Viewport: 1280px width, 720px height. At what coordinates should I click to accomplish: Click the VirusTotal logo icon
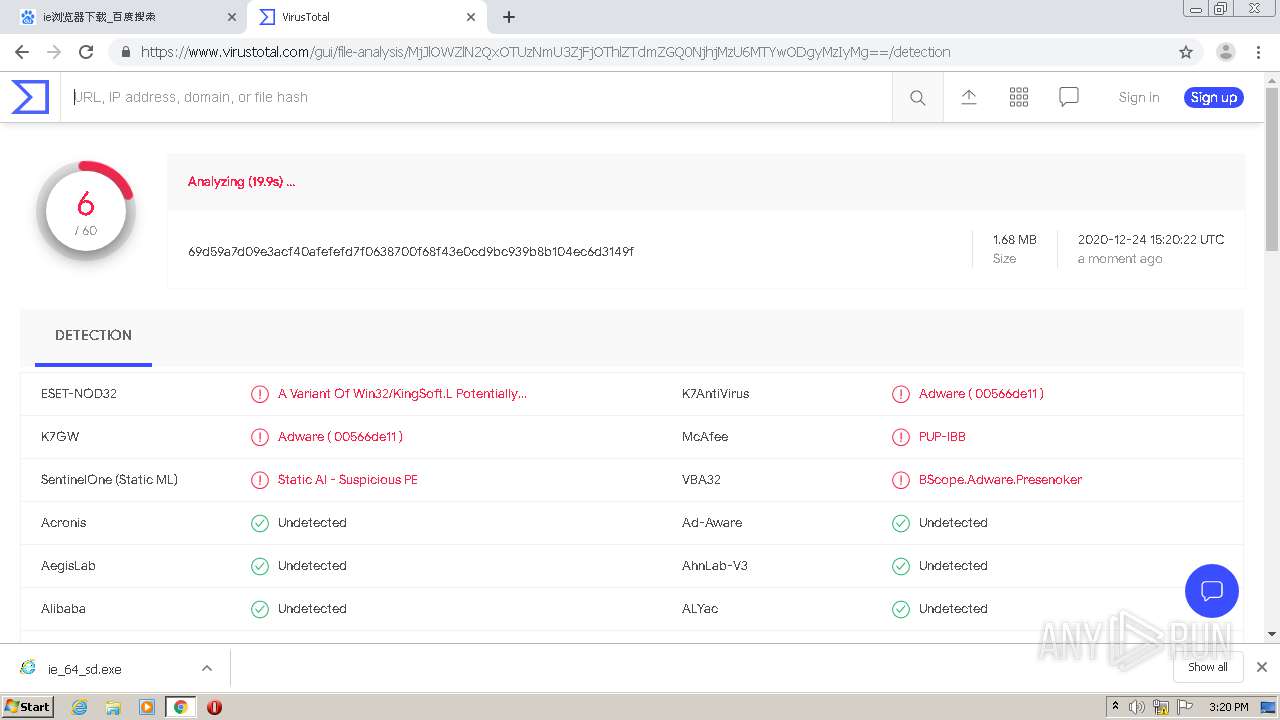coord(30,97)
